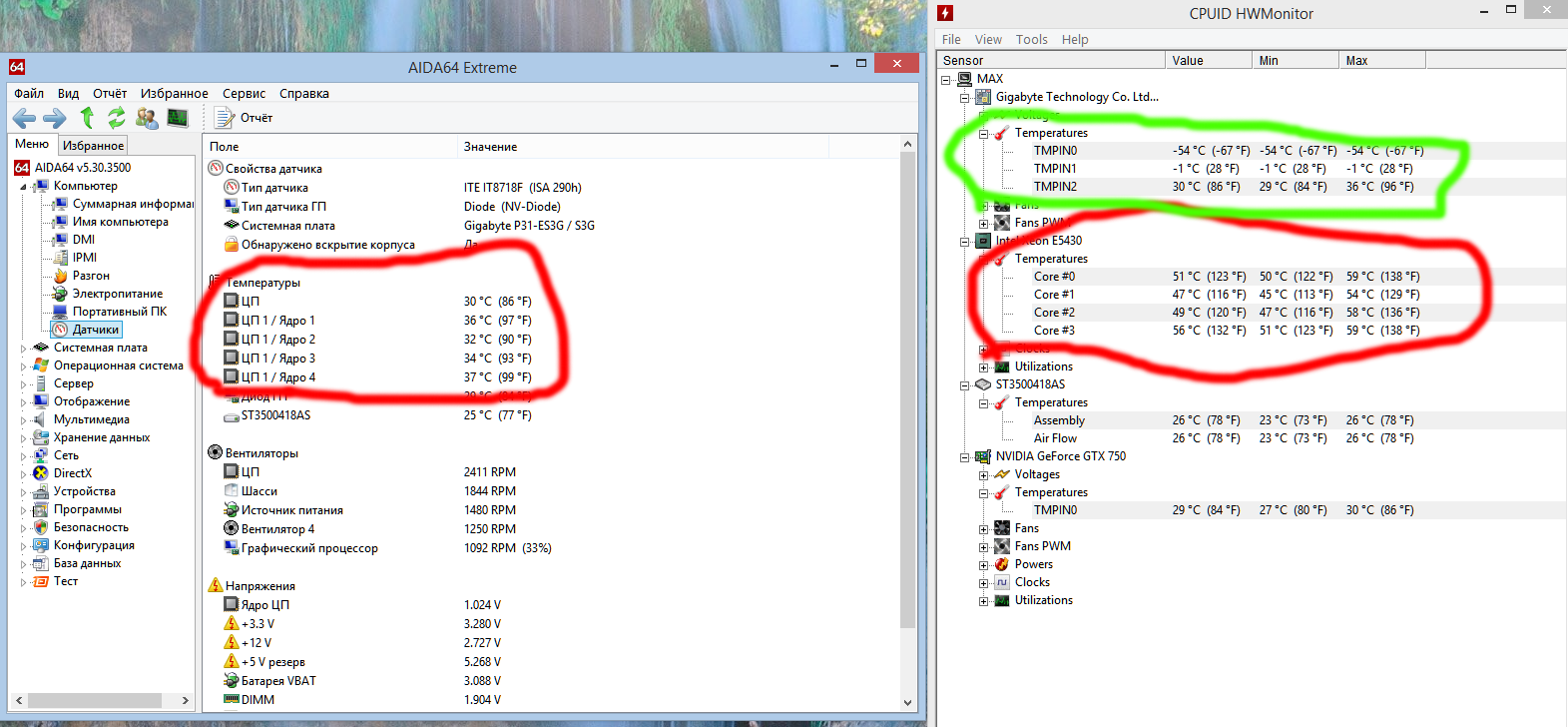This screenshot has width=1568, height=727.
Task: Collapse the ST3500418AS node in HWMonitor
Action: click(965, 384)
